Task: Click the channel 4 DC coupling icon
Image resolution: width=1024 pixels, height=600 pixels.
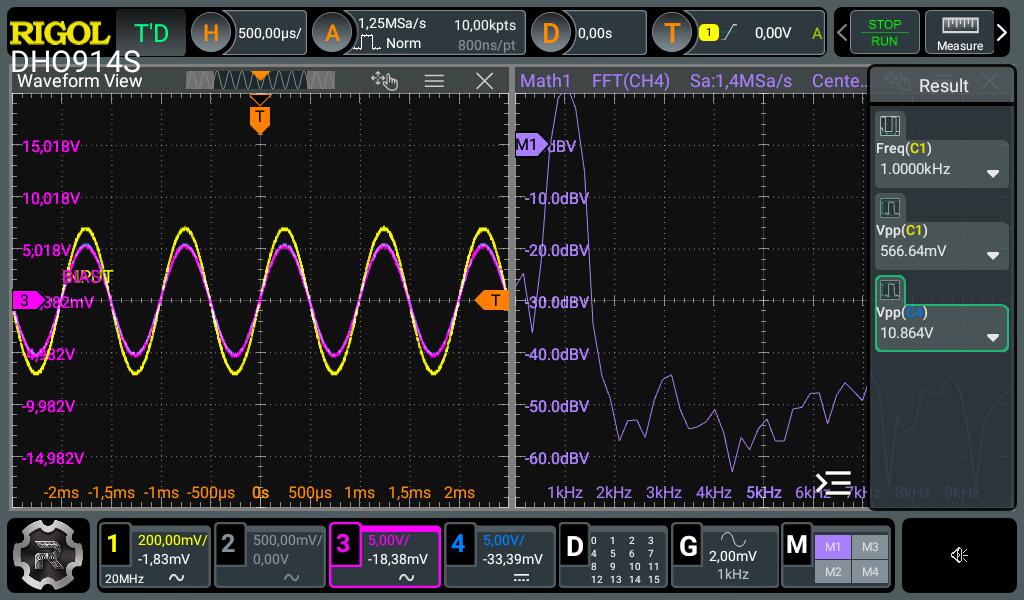Action: (x=520, y=578)
